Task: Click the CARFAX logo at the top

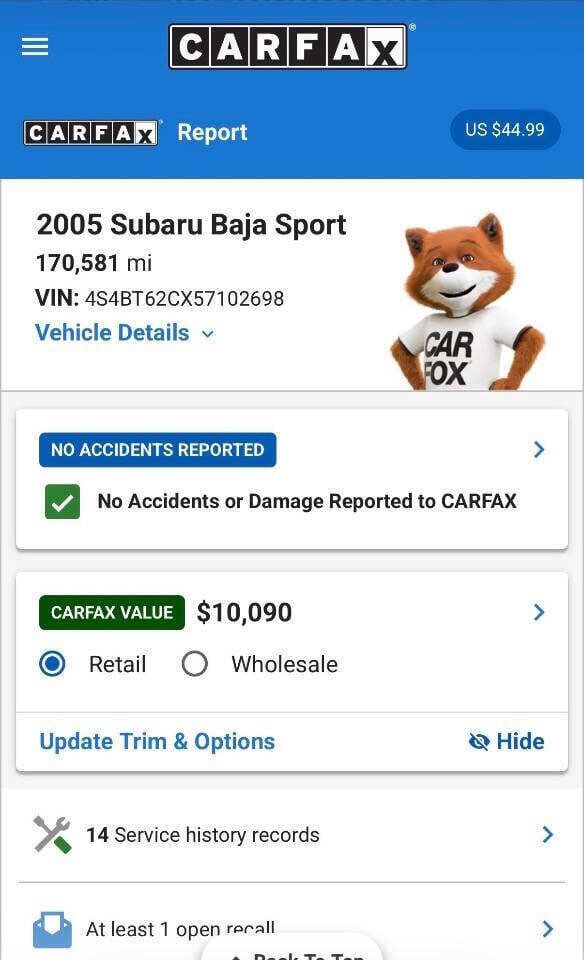Action: (288, 46)
